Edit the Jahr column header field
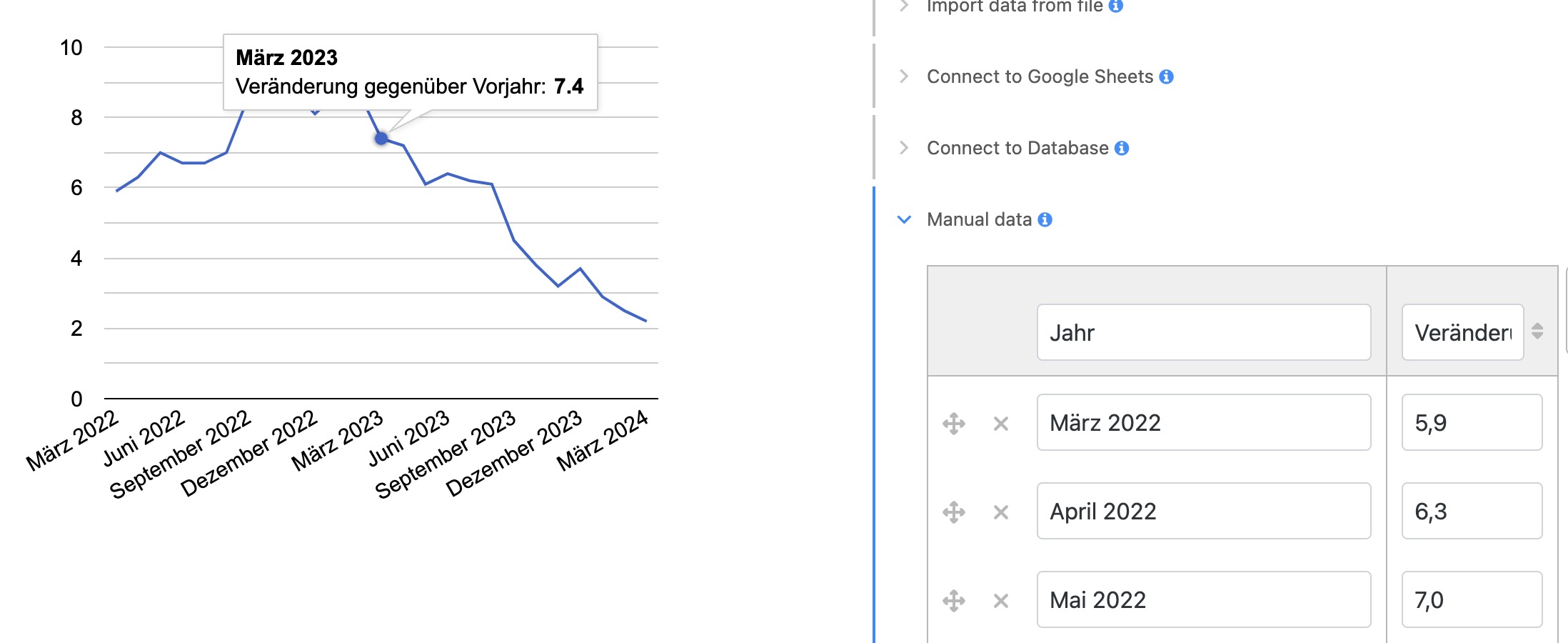 [x=1204, y=332]
